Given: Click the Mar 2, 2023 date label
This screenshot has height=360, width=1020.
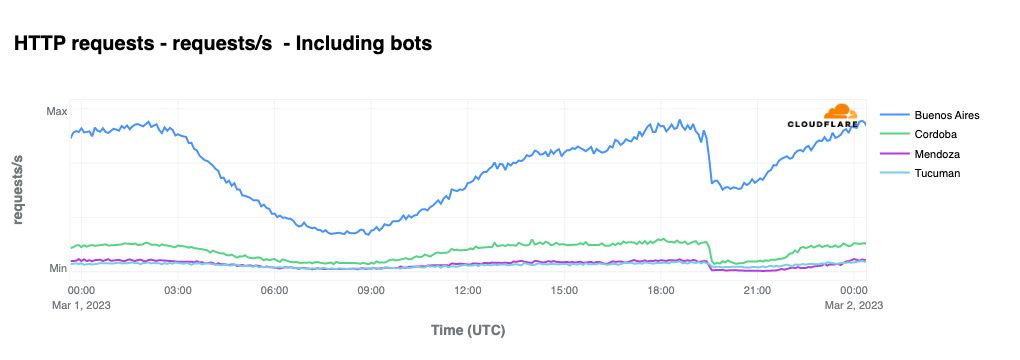Looking at the screenshot, I should (855, 305).
